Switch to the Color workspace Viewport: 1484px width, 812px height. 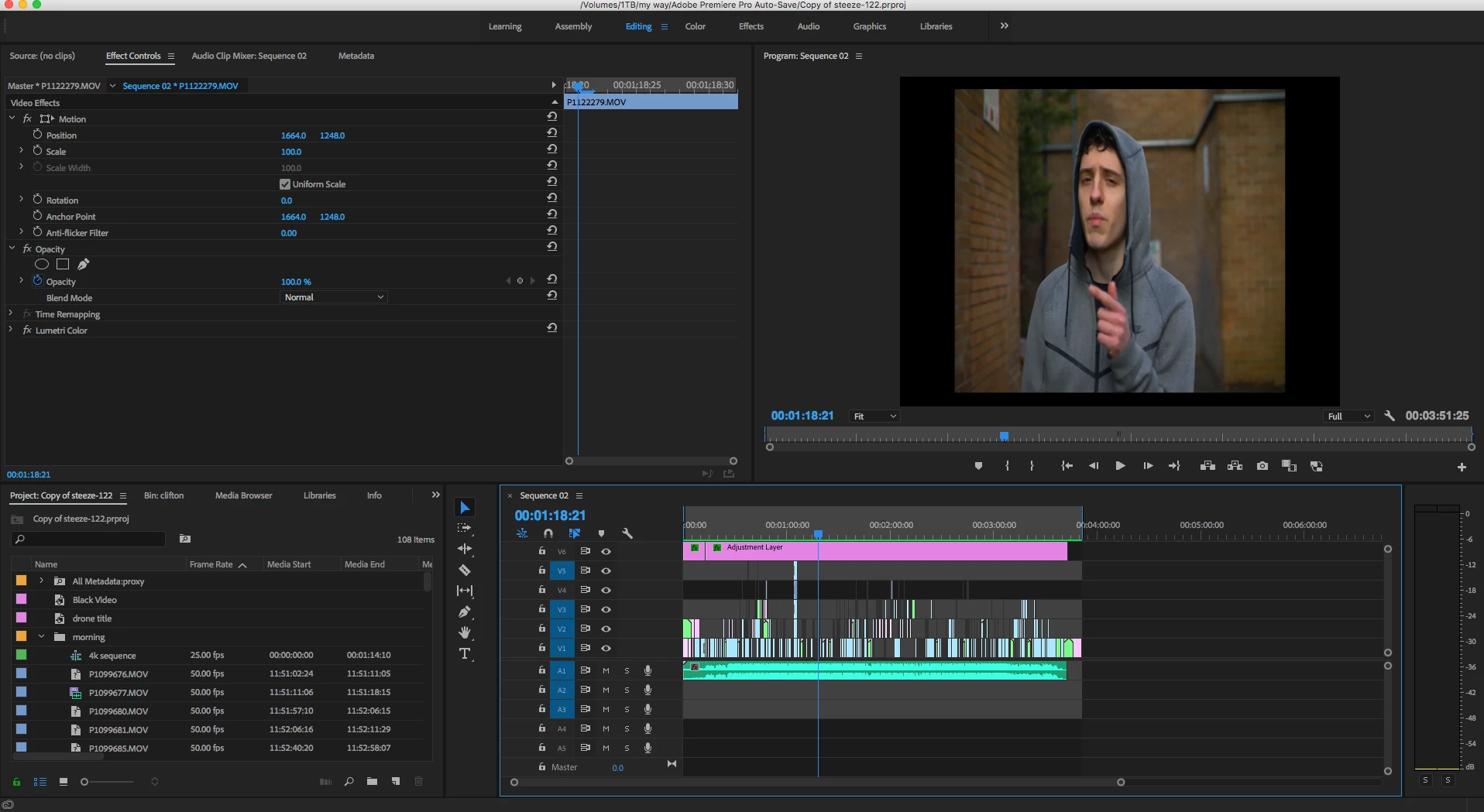tap(696, 26)
